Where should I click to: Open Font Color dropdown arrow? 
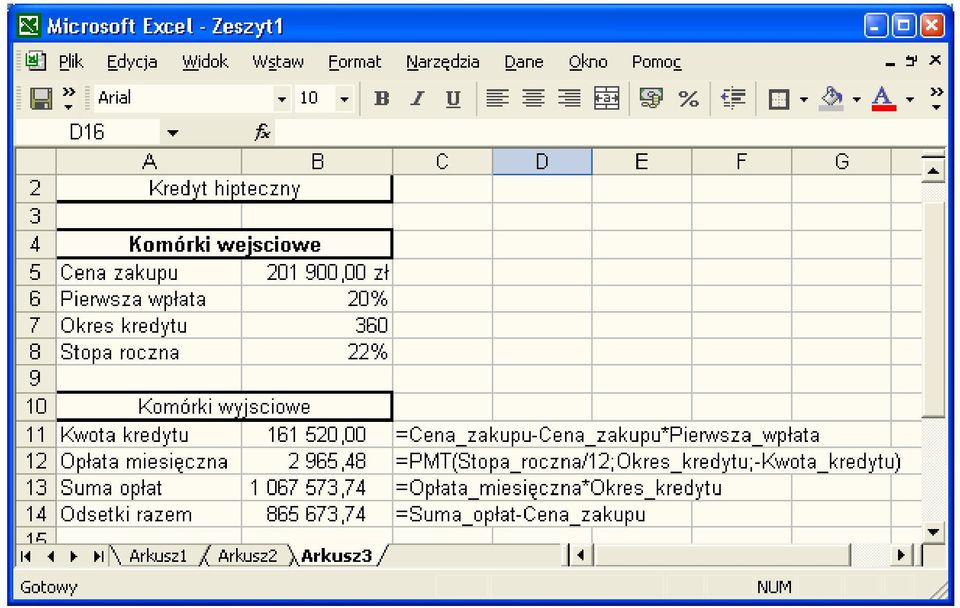910,99
